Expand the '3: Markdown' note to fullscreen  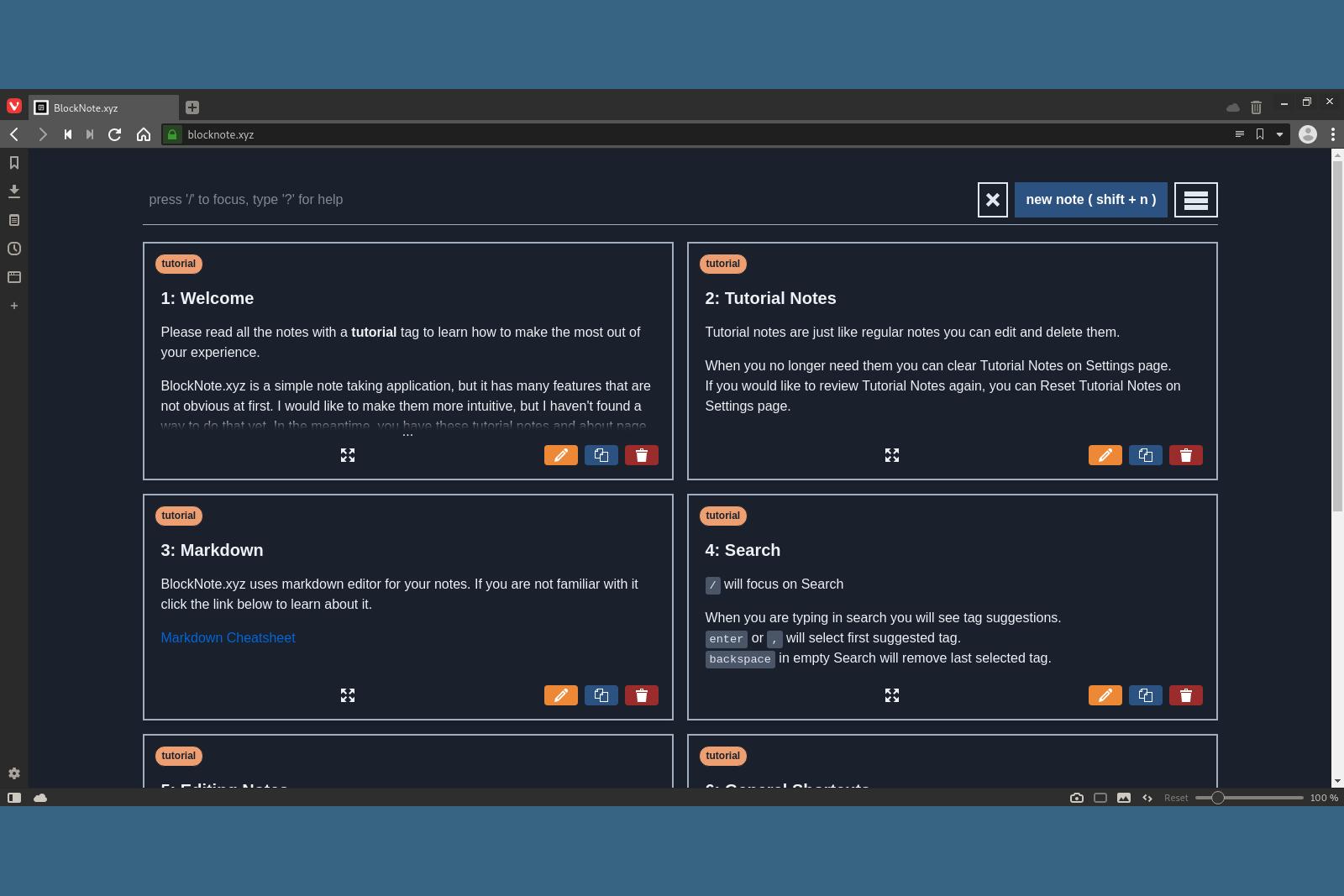click(x=348, y=695)
